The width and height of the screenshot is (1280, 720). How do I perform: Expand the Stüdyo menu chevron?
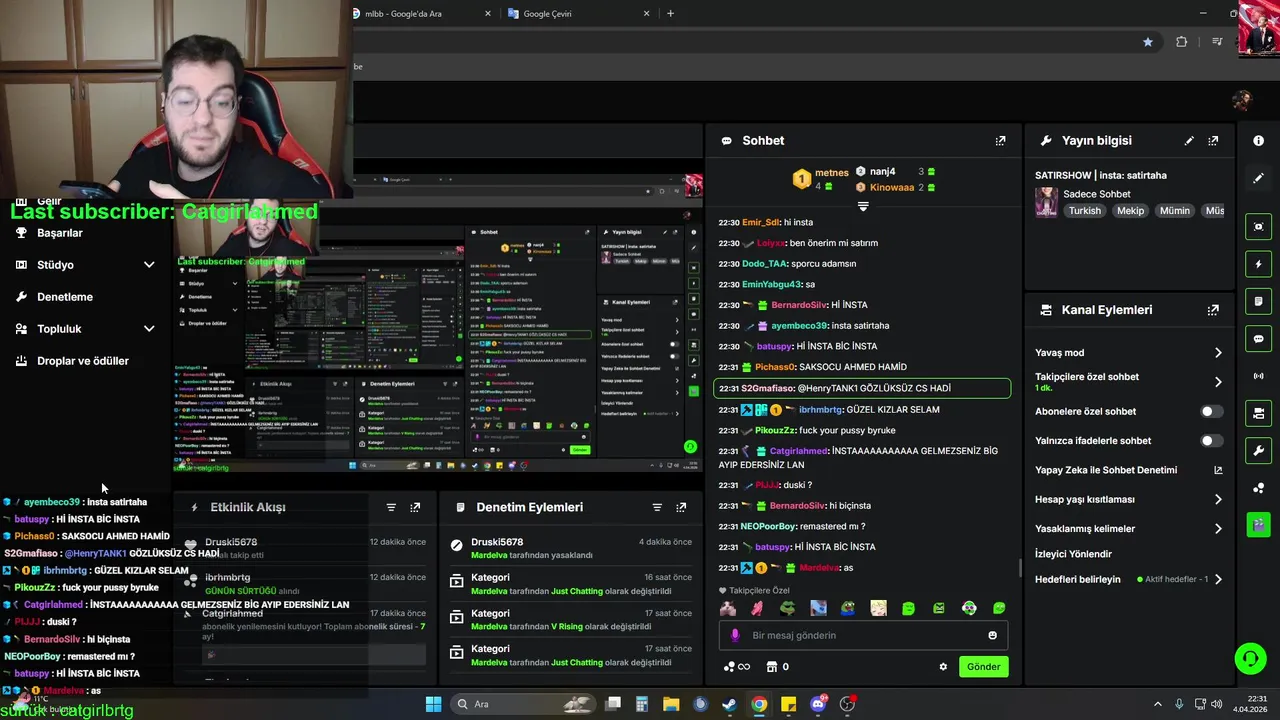pyautogui.click(x=149, y=265)
